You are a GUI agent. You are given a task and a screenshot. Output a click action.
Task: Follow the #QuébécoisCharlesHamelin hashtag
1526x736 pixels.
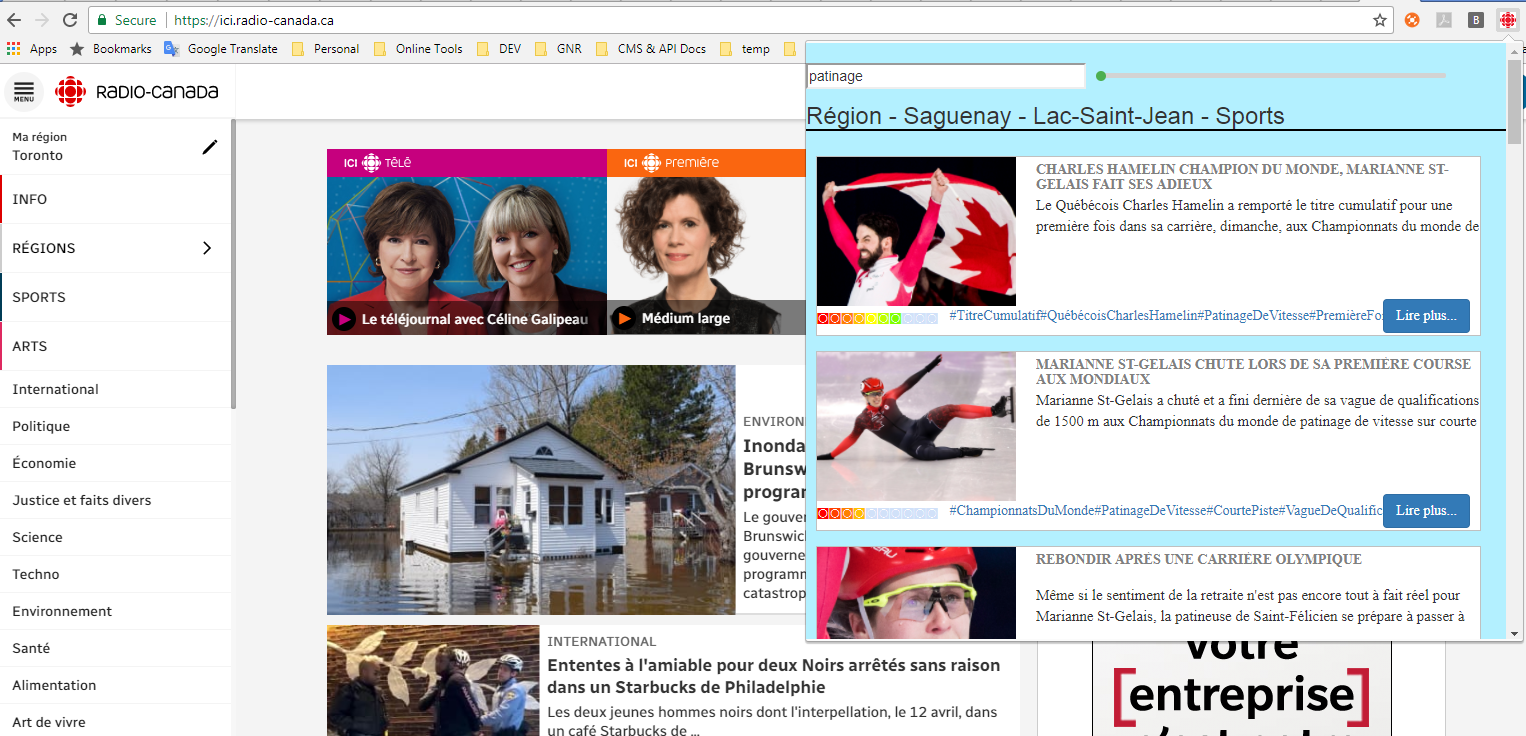[x=1118, y=316]
